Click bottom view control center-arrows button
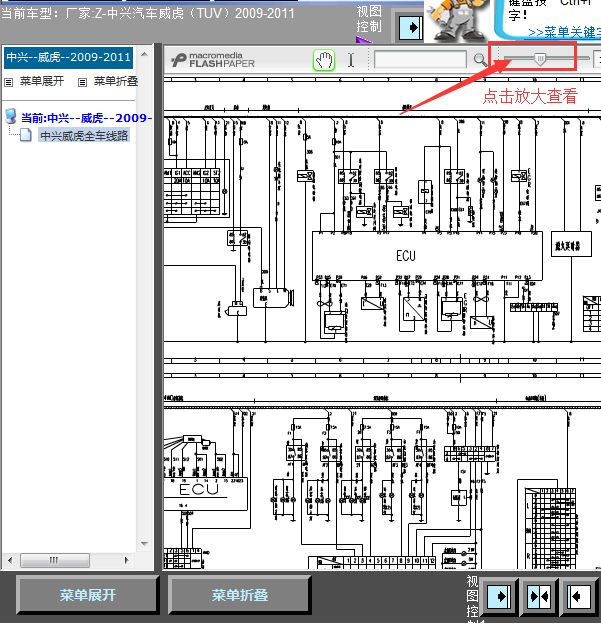The image size is (601, 626). (539, 597)
